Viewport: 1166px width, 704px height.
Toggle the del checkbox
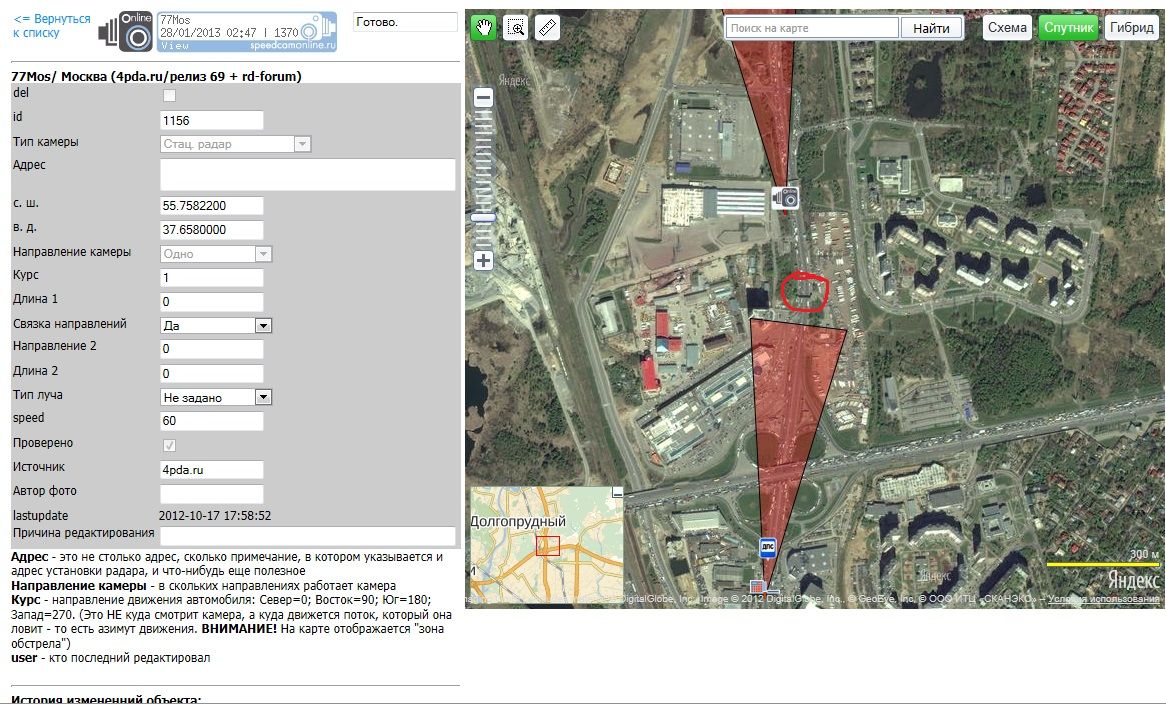coord(170,95)
